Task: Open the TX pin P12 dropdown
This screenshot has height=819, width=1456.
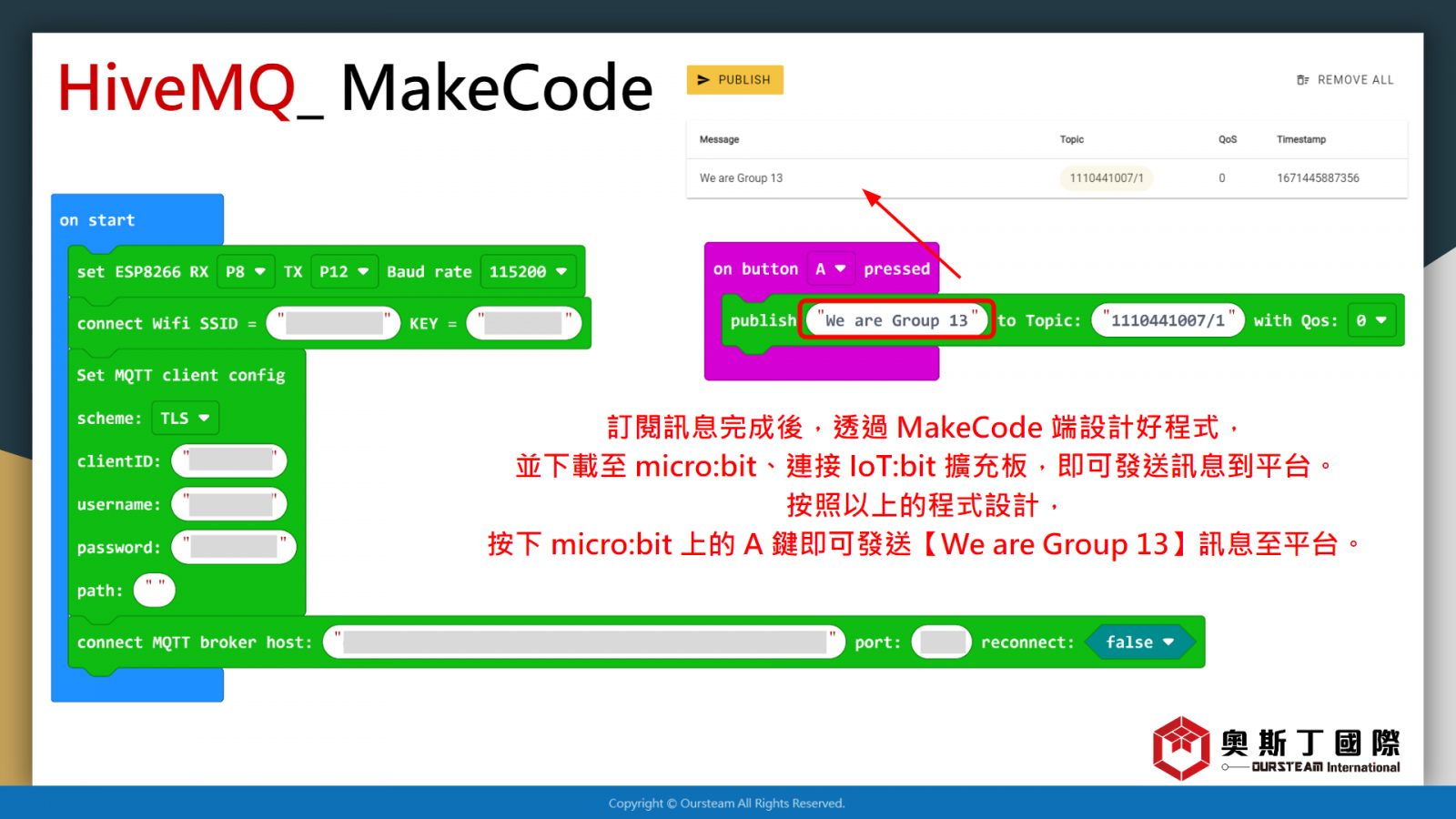Action: tap(344, 271)
